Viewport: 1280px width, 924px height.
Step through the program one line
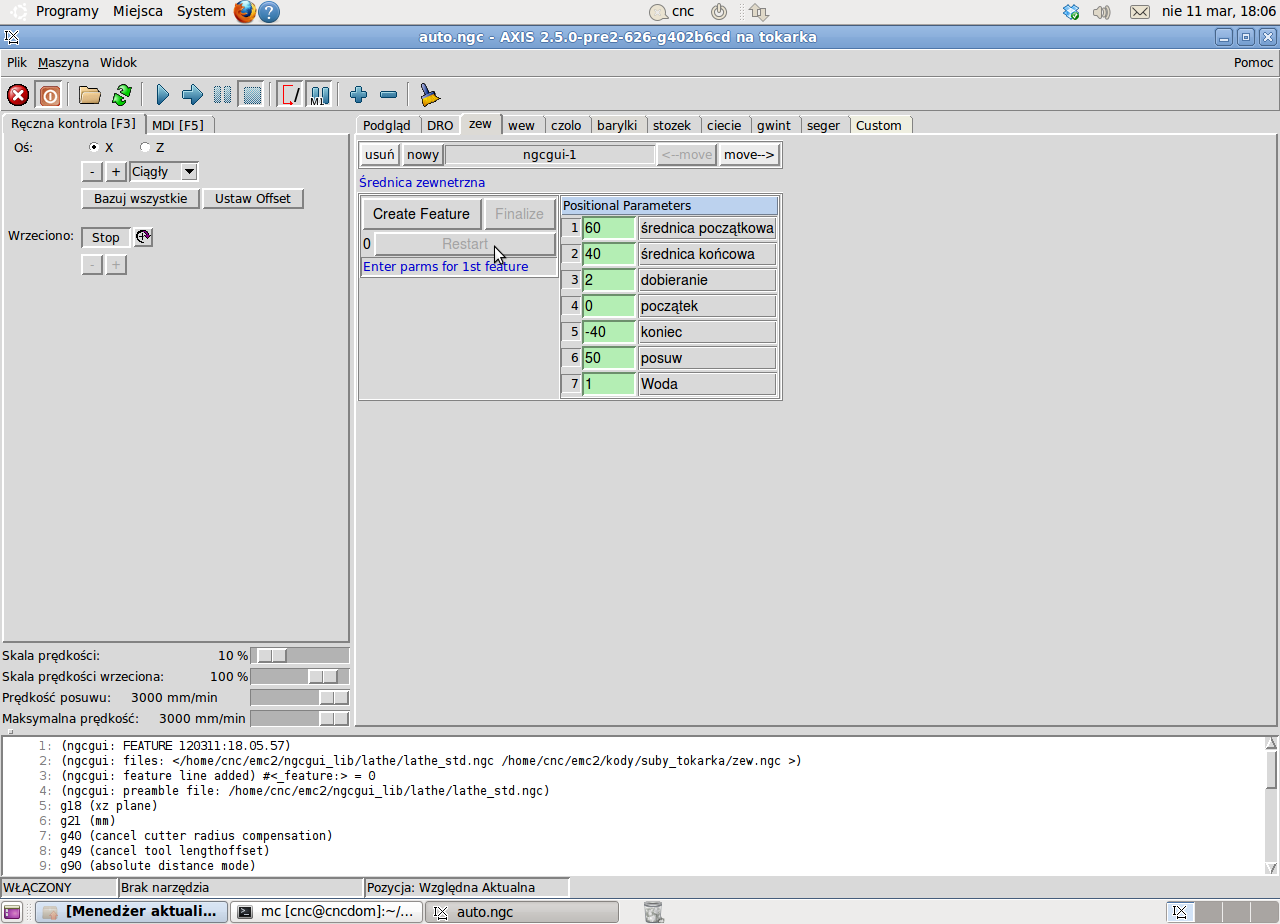point(192,95)
